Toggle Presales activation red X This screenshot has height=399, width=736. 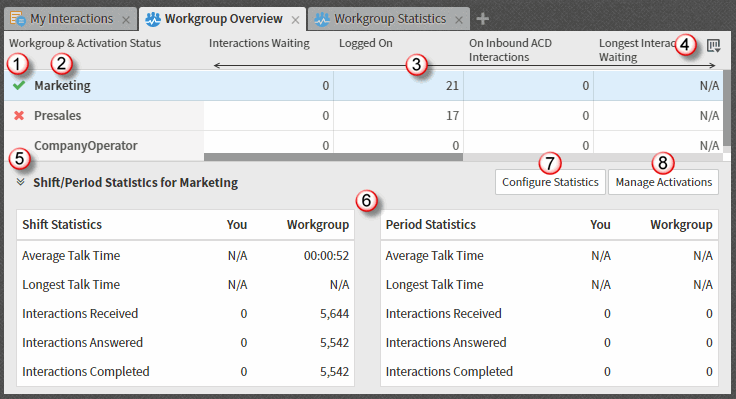(x=19, y=115)
